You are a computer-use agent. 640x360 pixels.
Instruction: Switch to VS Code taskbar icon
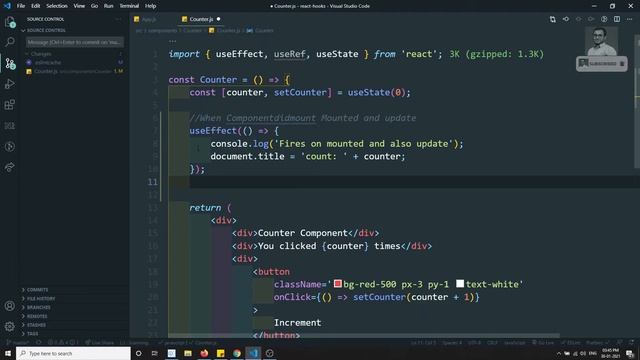tap(253, 353)
